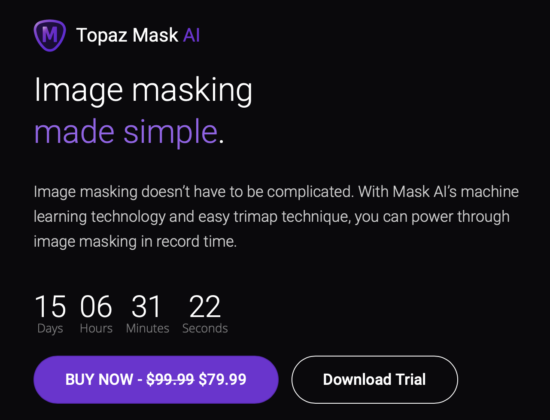Click the "Minutes" countdown label
This screenshot has width=550, height=420.
click(148, 328)
